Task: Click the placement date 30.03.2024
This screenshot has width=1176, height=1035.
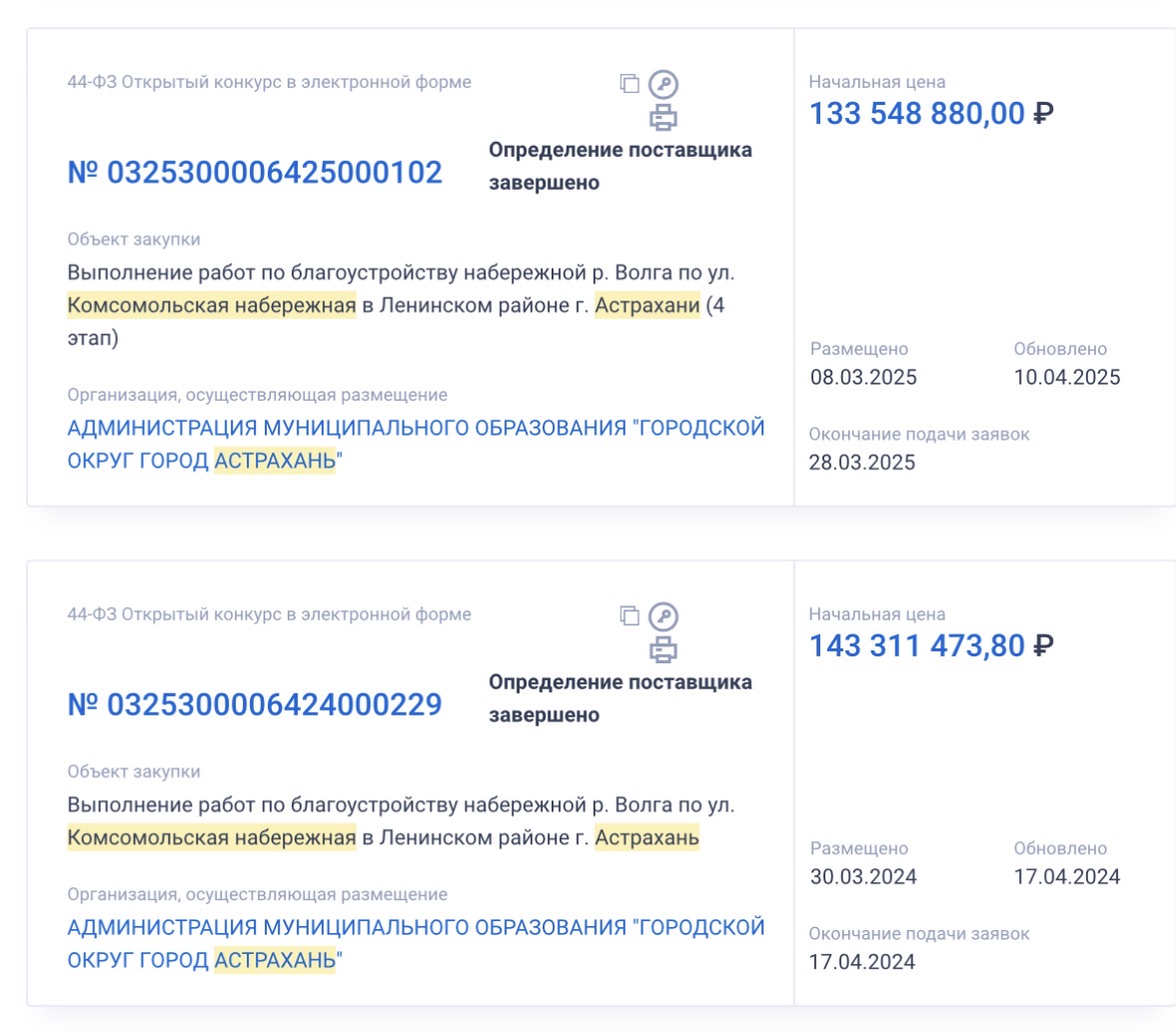Action: (863, 877)
